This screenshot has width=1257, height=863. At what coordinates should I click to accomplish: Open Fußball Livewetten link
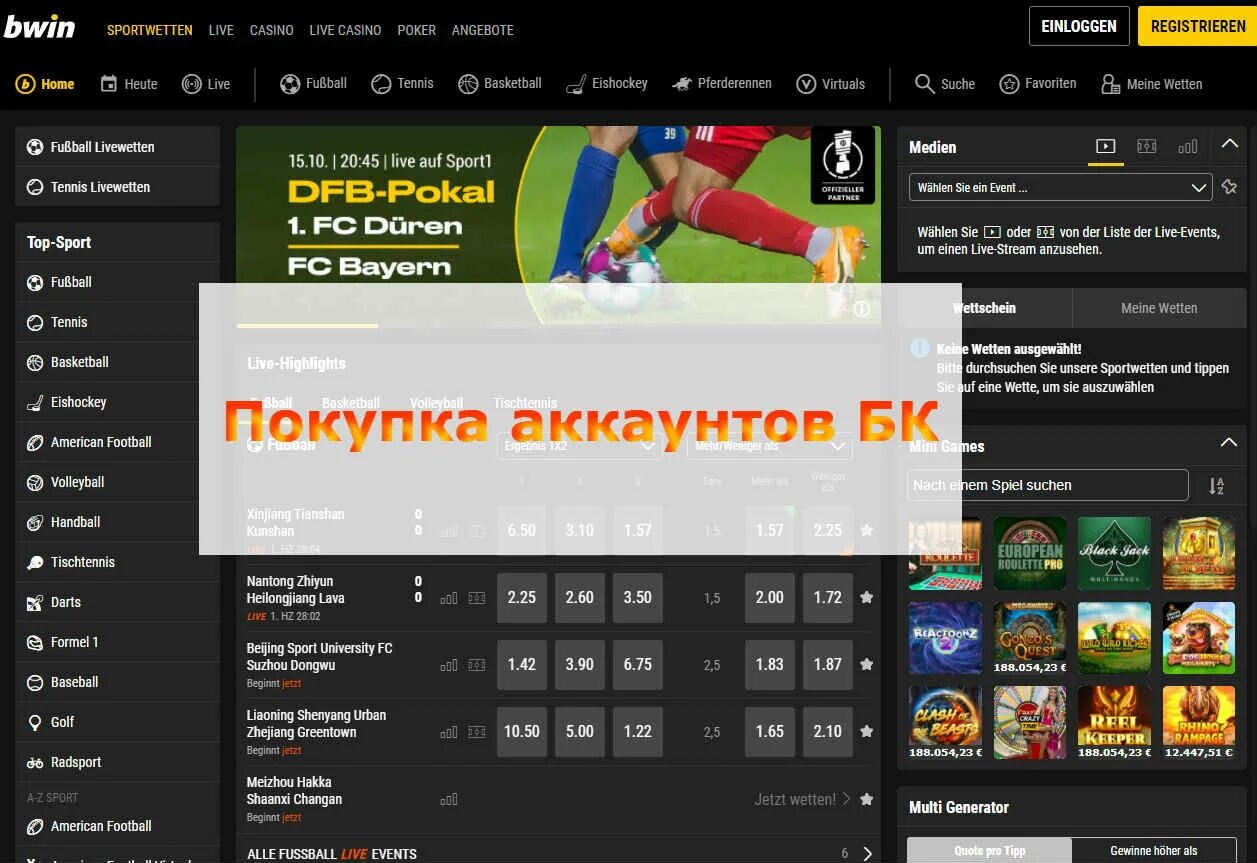(118, 147)
